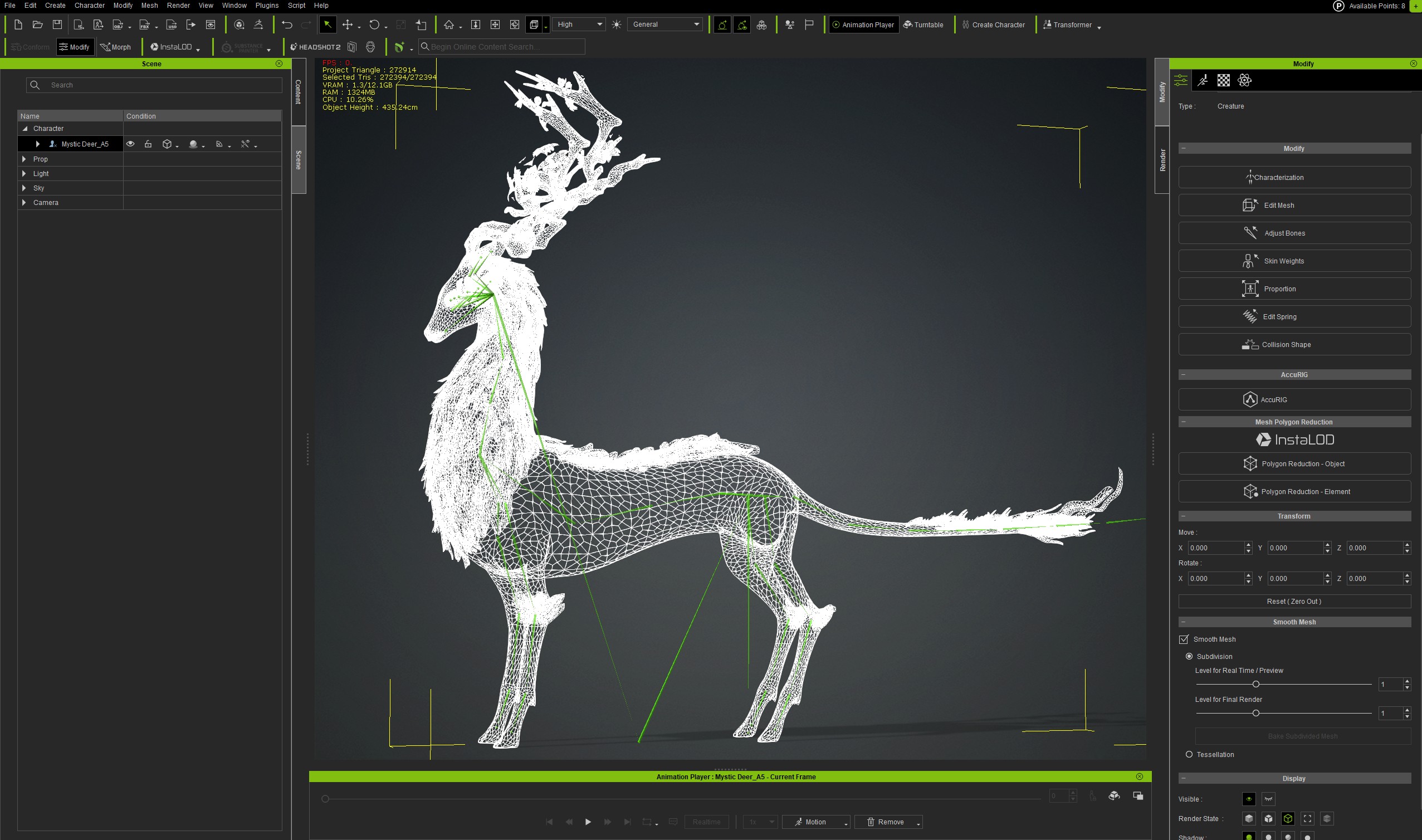
Task: Open the Plugins menu
Action: pyautogui.click(x=266, y=5)
